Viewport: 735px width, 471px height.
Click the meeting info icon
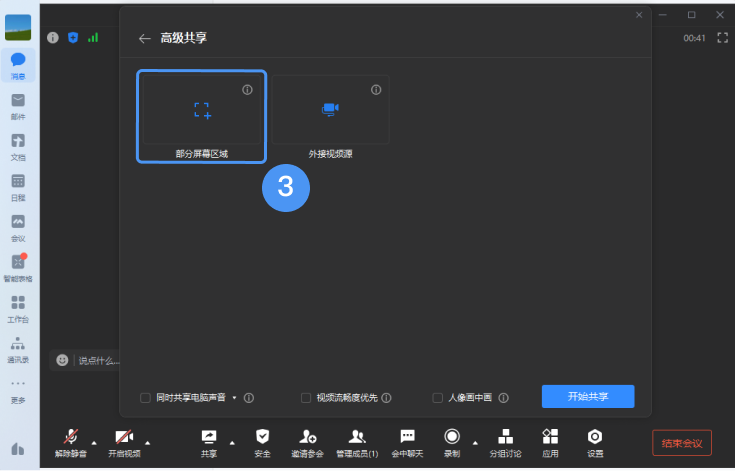point(52,37)
